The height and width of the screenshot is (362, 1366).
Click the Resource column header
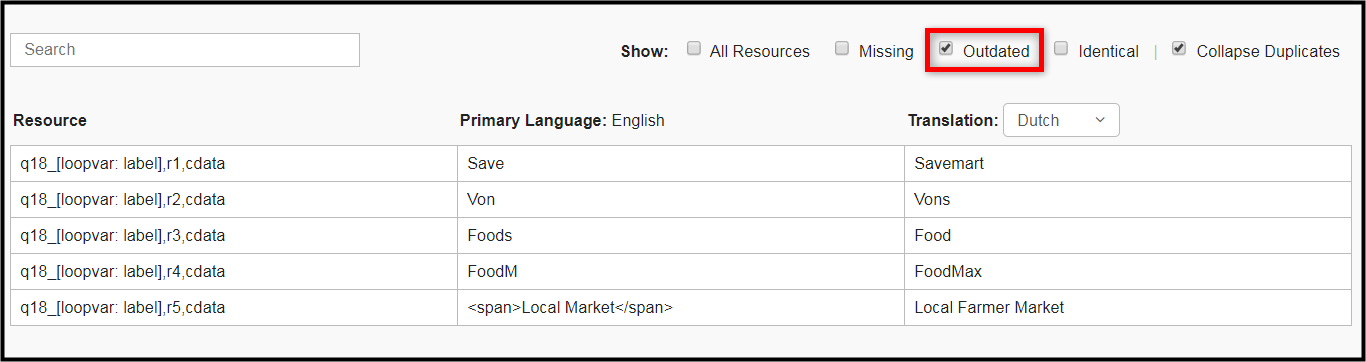(50, 120)
